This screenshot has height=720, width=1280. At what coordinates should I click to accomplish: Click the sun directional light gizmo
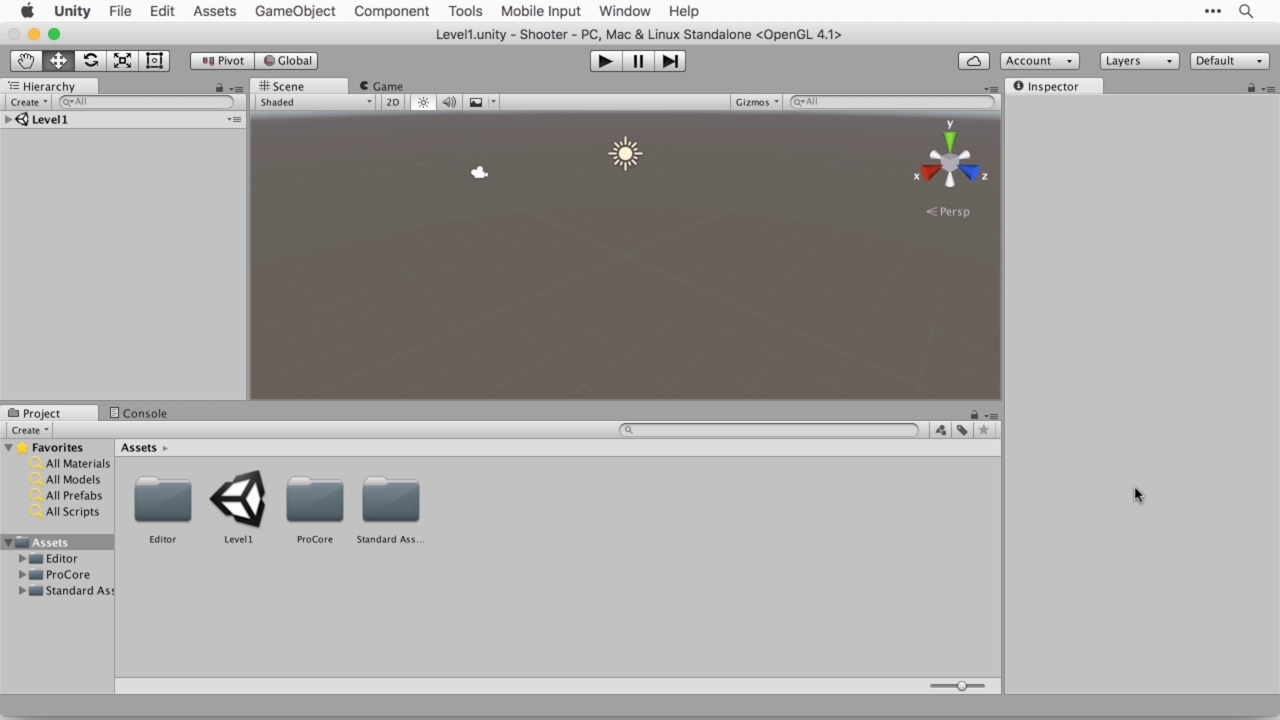pos(625,154)
